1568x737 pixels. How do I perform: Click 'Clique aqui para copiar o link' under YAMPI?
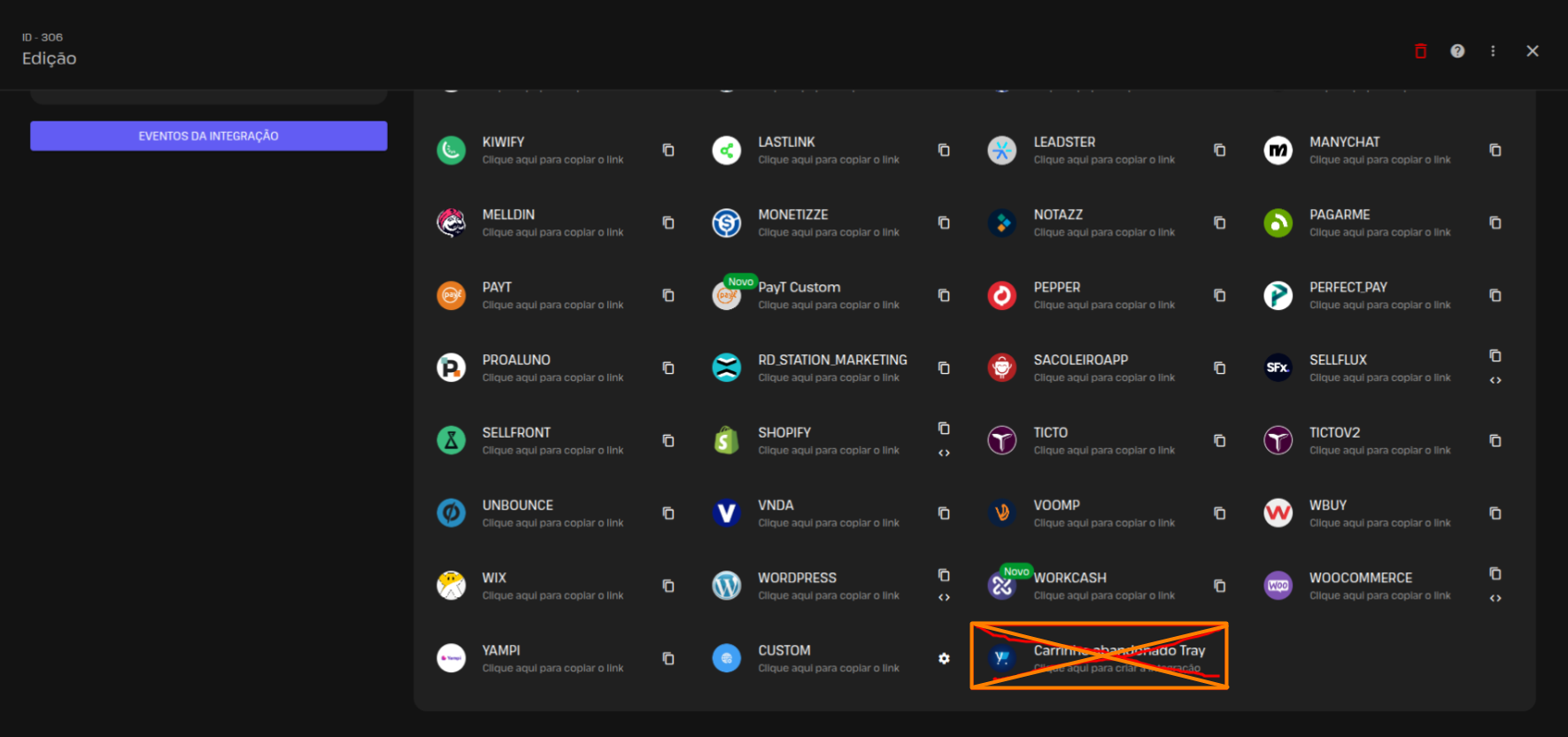552,668
